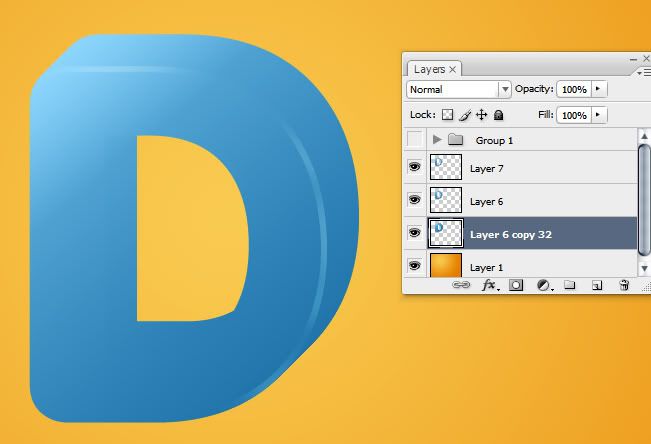Screen dimensions: 651x444
Task: Create new fill or adjustment layer
Action: pyautogui.click(x=543, y=285)
